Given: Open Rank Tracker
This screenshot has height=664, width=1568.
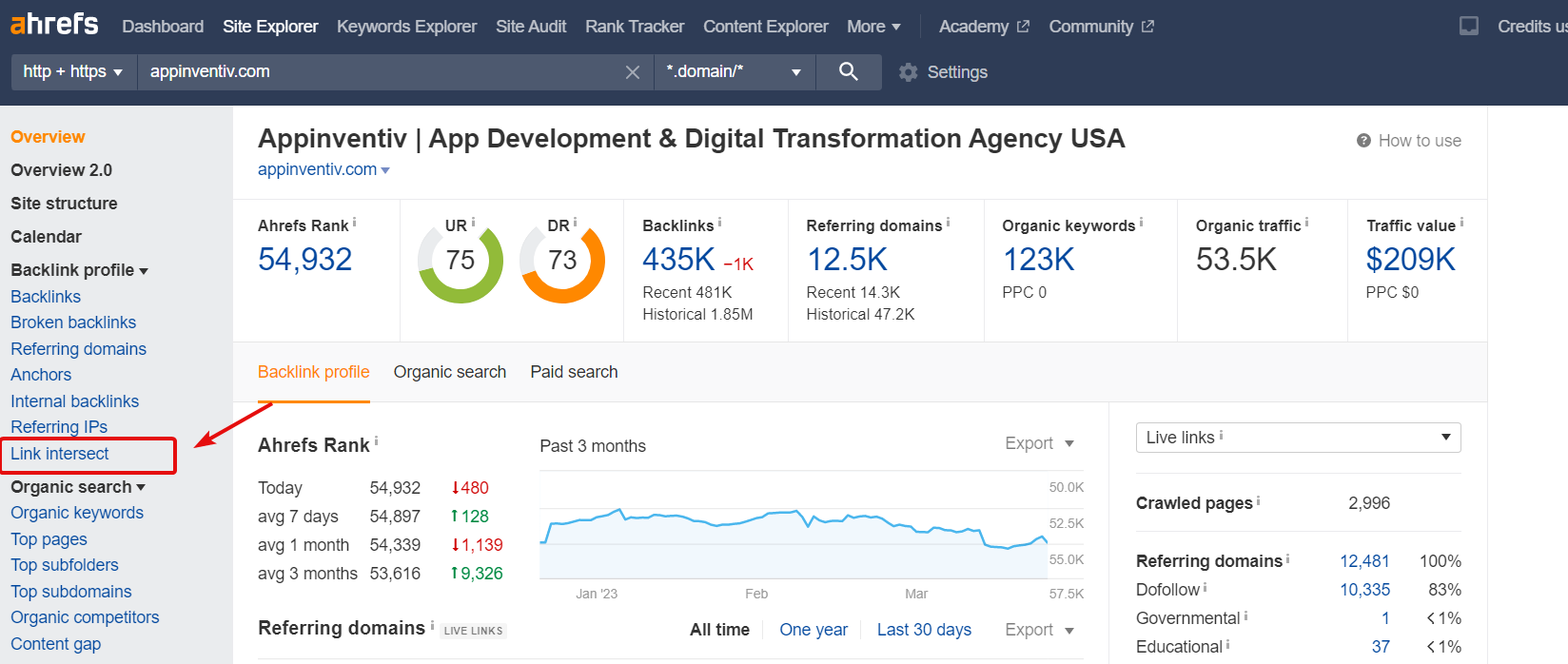Looking at the screenshot, I should 635,27.
